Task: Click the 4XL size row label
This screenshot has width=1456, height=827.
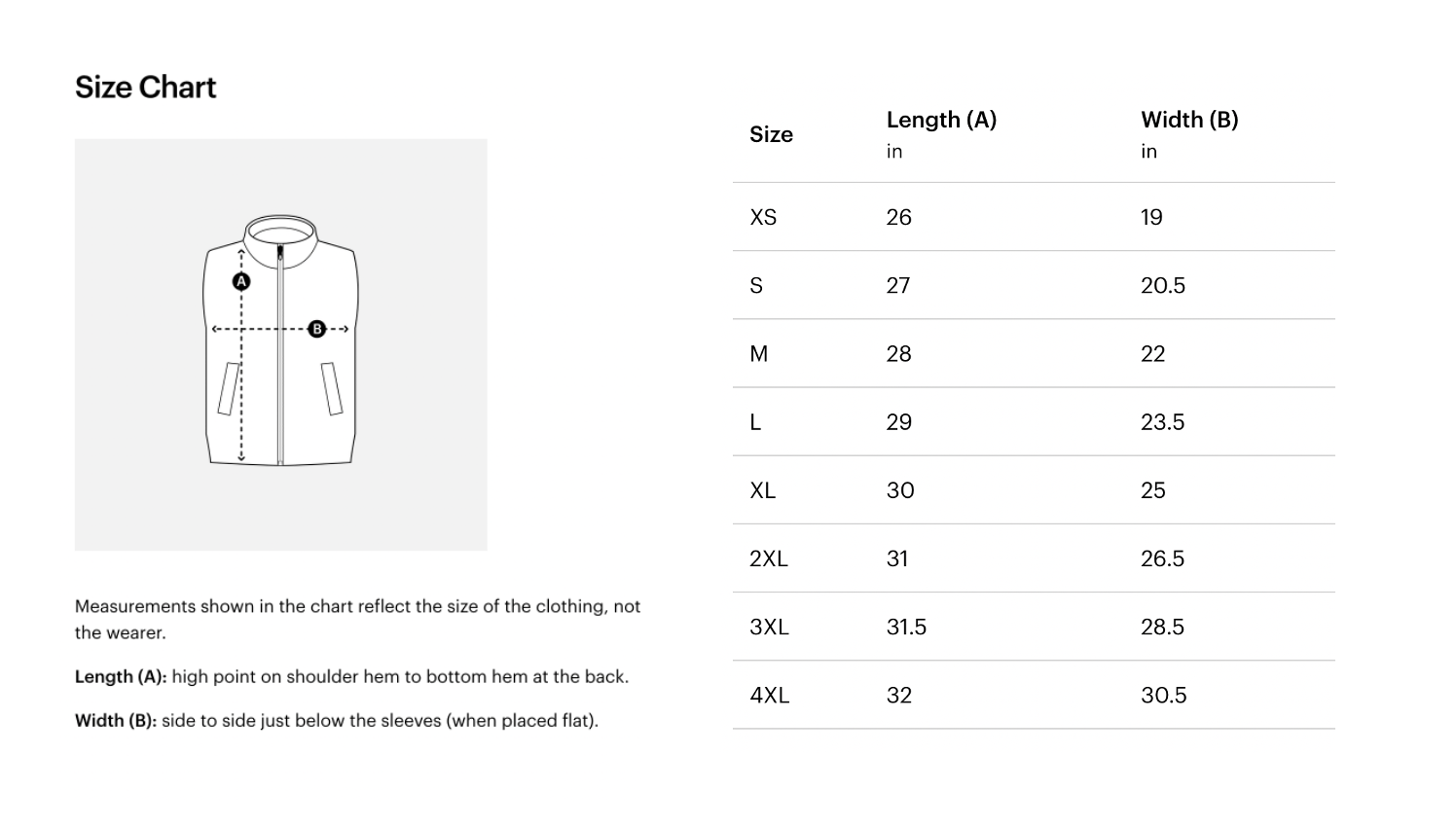Action: point(769,696)
